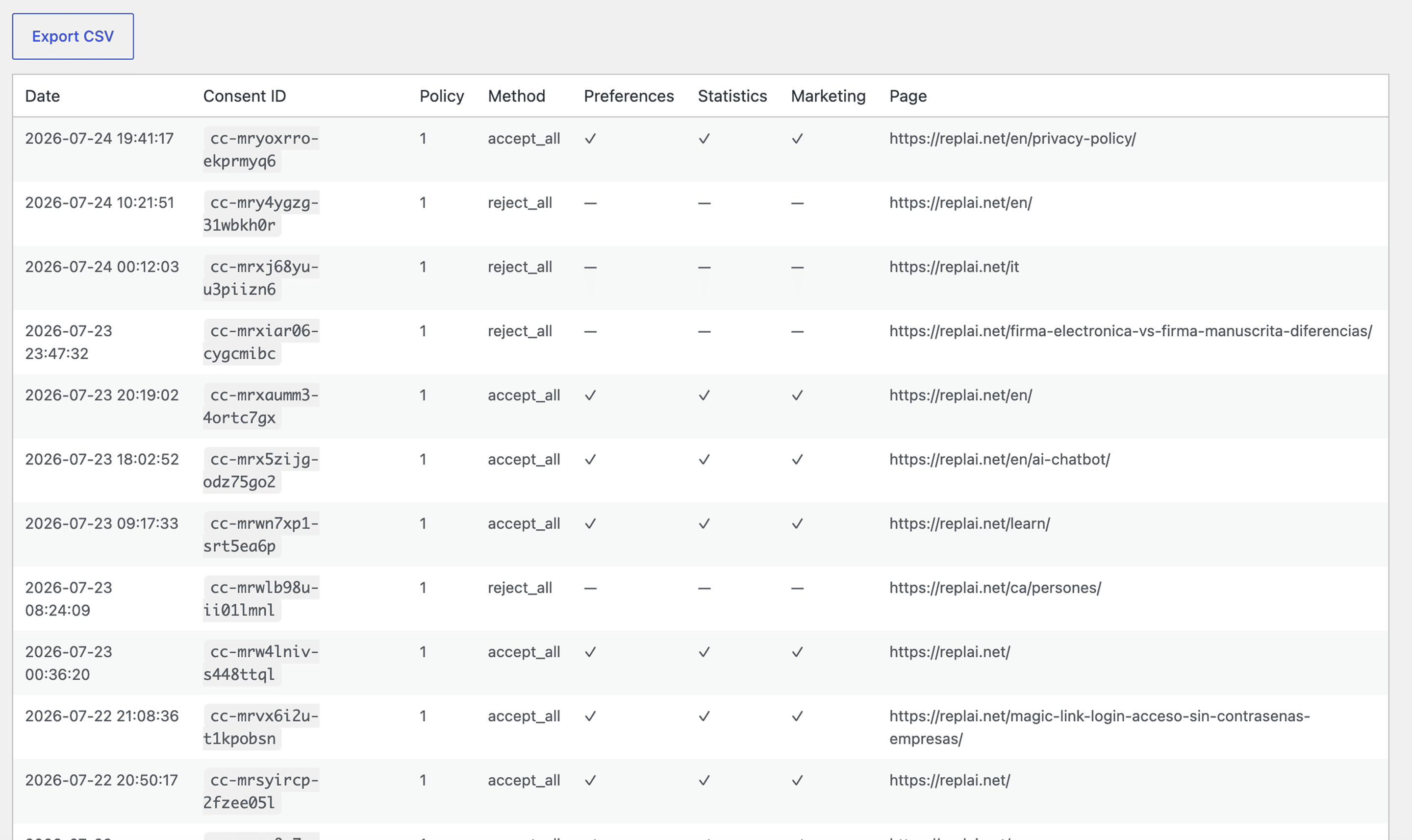This screenshot has height=840, width=1412.
Task: Click the magic-link-login page URL
Action: (x=1100, y=727)
